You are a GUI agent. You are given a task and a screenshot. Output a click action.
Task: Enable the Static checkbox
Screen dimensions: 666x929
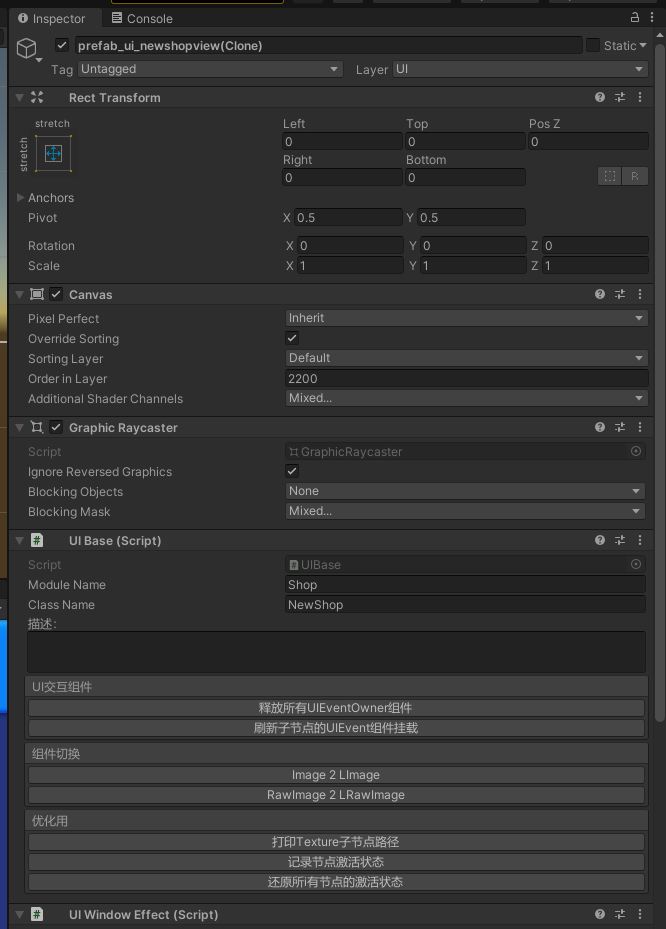pos(593,45)
